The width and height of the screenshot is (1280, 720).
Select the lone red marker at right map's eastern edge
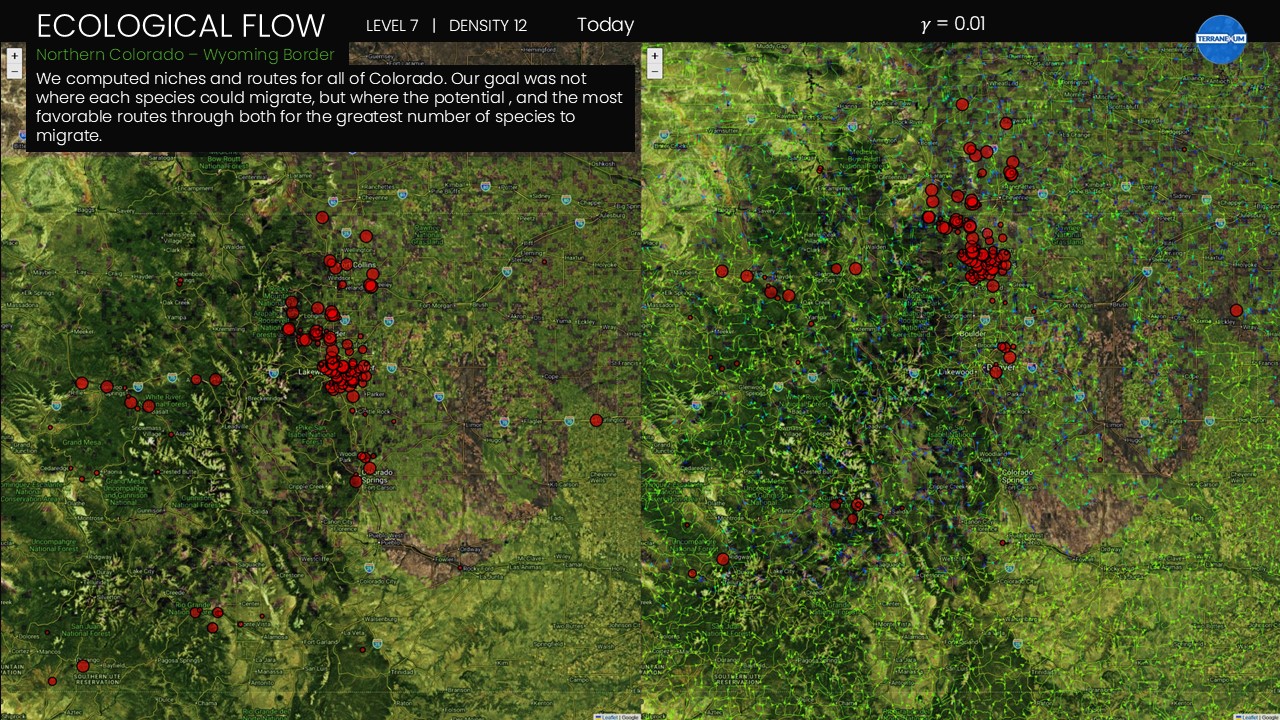1236,311
